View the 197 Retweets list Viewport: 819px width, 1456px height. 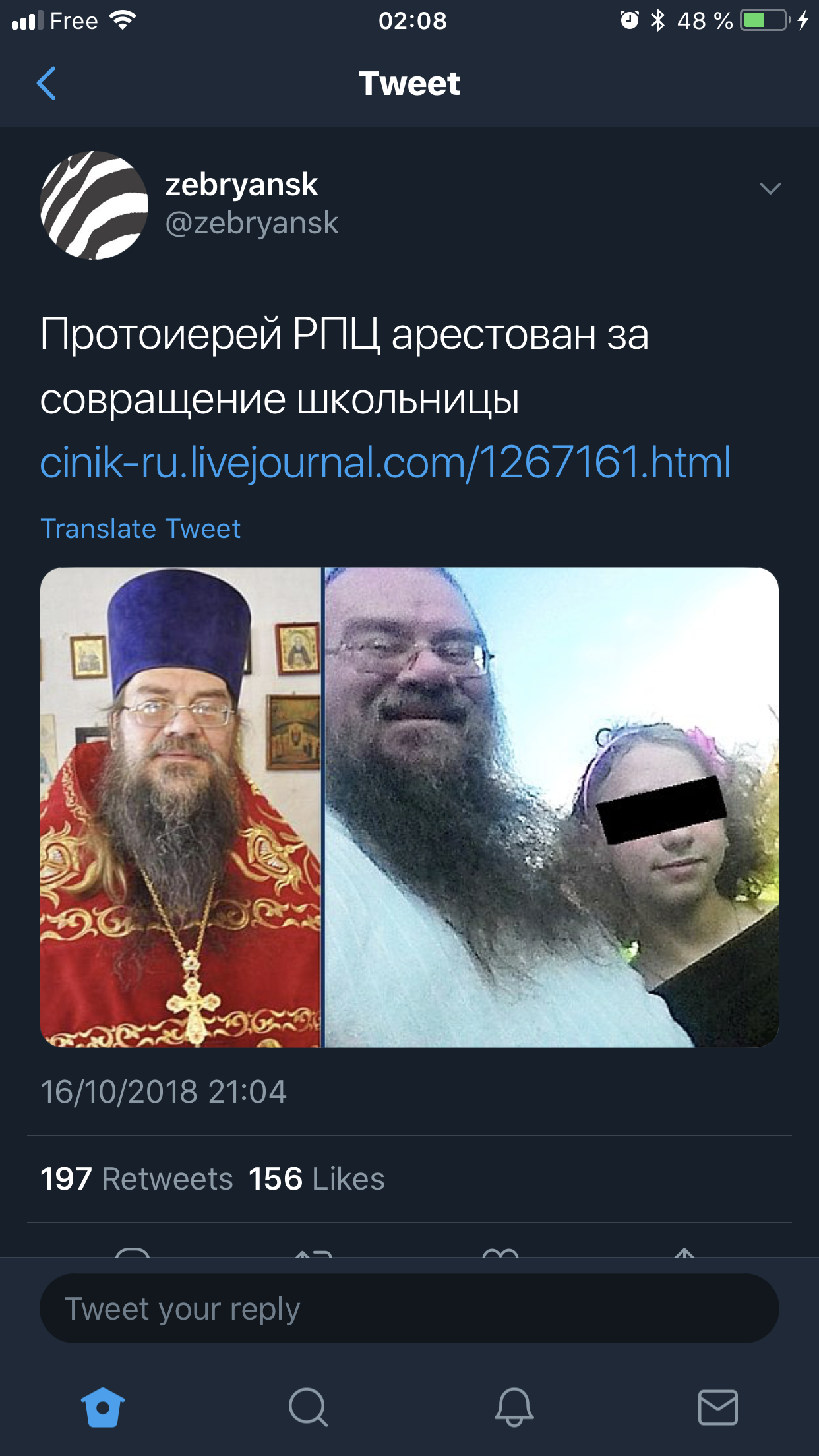coord(136,1178)
